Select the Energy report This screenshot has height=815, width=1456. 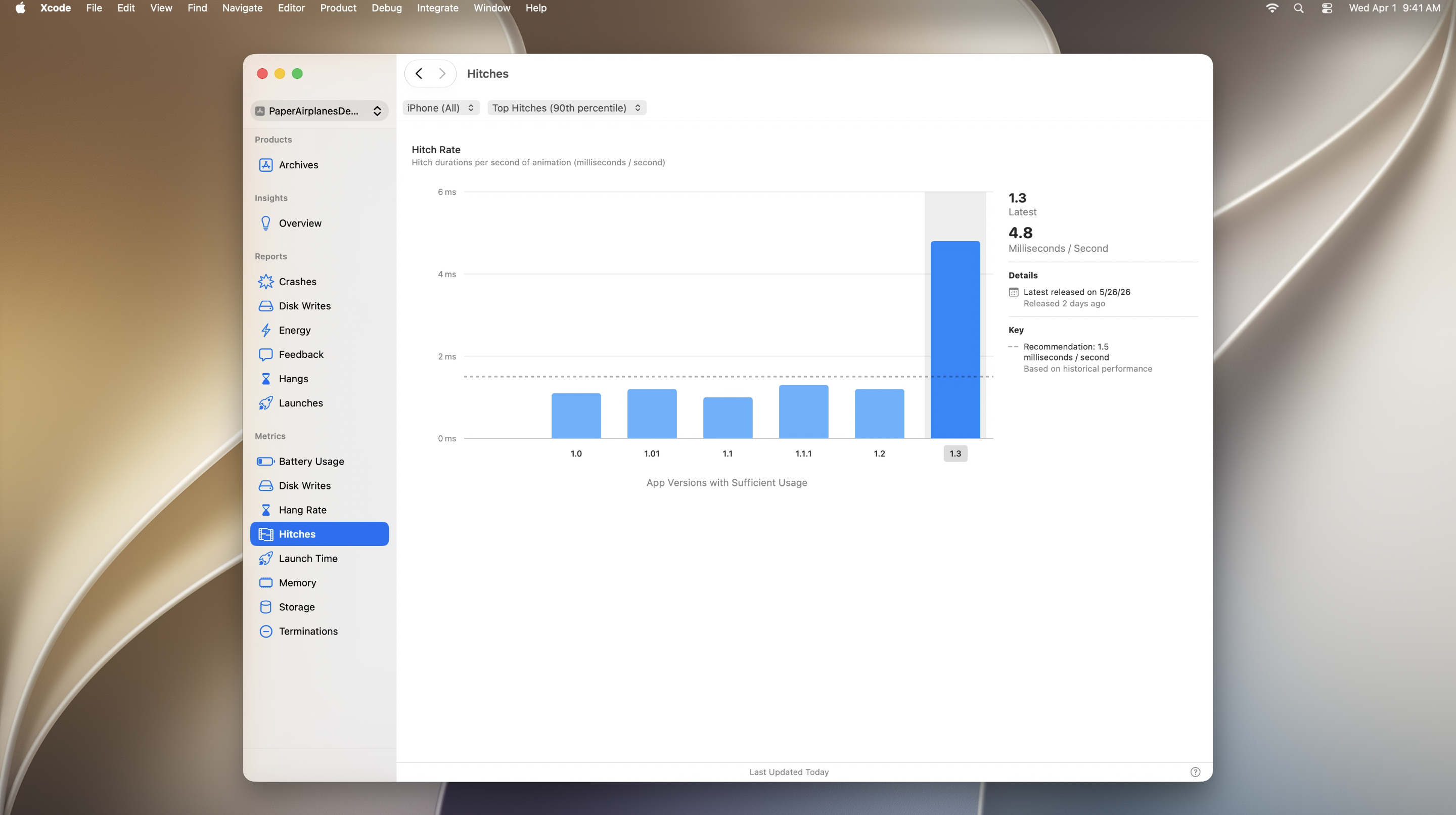coord(320,330)
